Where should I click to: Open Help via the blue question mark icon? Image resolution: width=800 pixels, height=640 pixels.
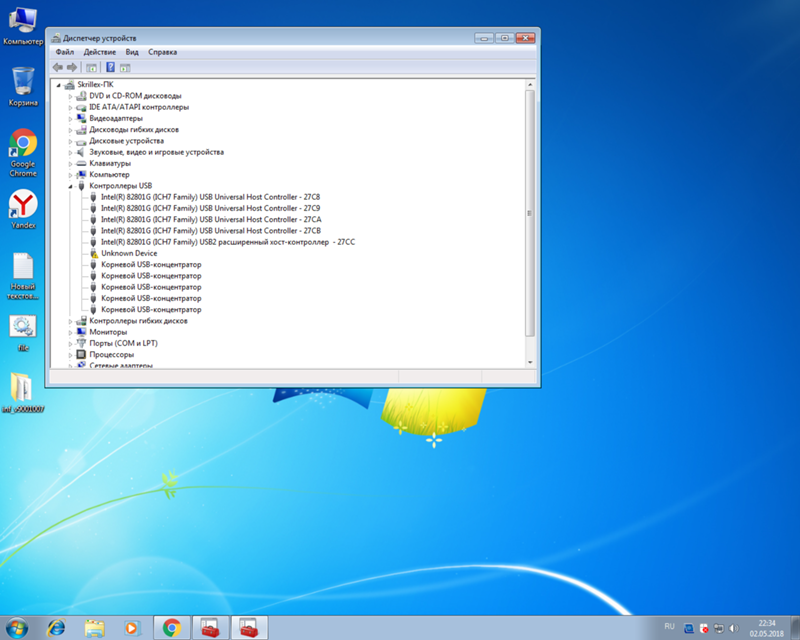pyautogui.click(x=110, y=67)
